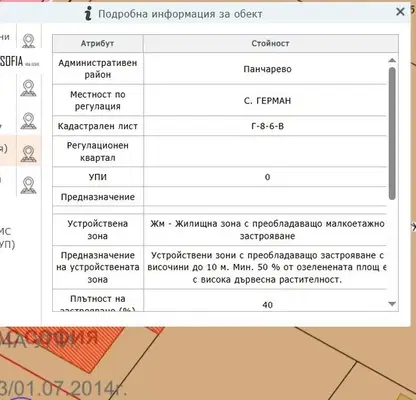Click the scroll up arrow of attributes table

(392, 61)
